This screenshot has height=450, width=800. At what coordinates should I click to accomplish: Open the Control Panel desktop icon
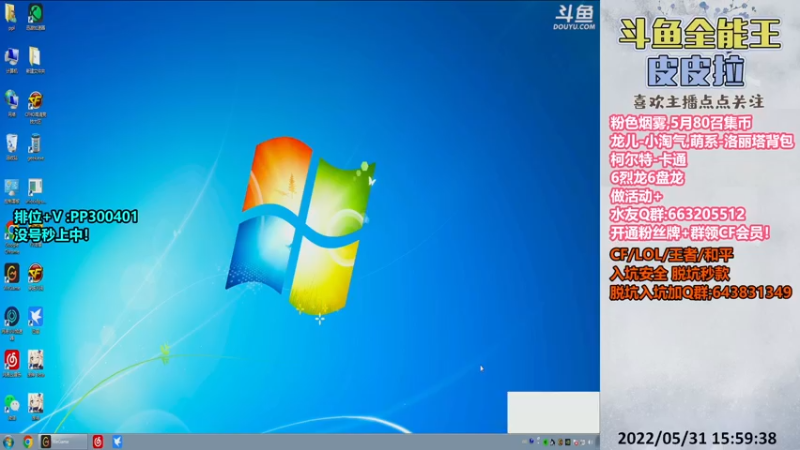click(11, 188)
